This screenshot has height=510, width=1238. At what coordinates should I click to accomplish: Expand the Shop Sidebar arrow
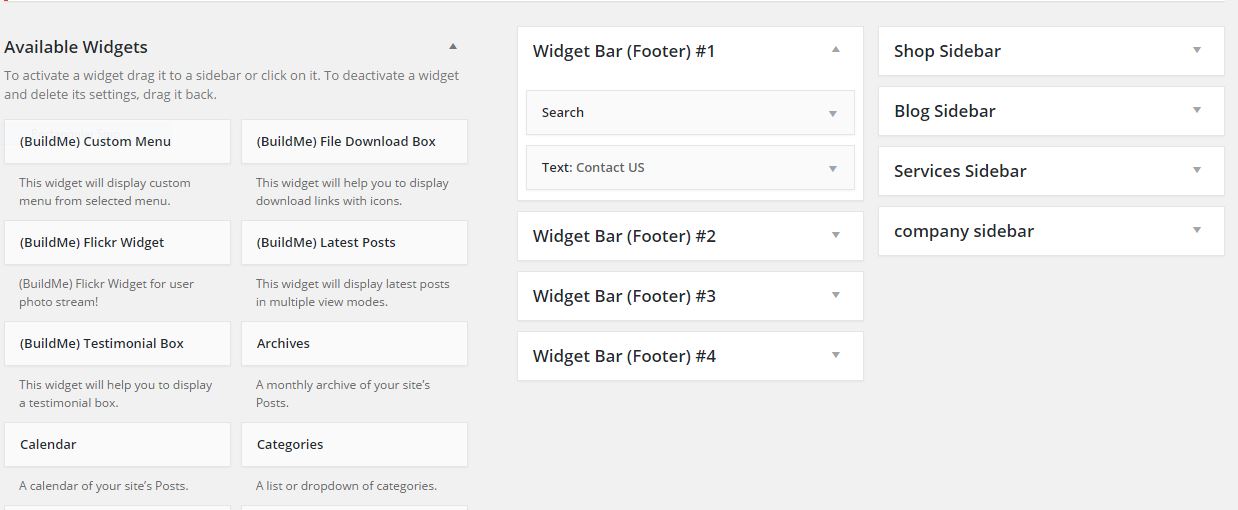[x=1197, y=50]
